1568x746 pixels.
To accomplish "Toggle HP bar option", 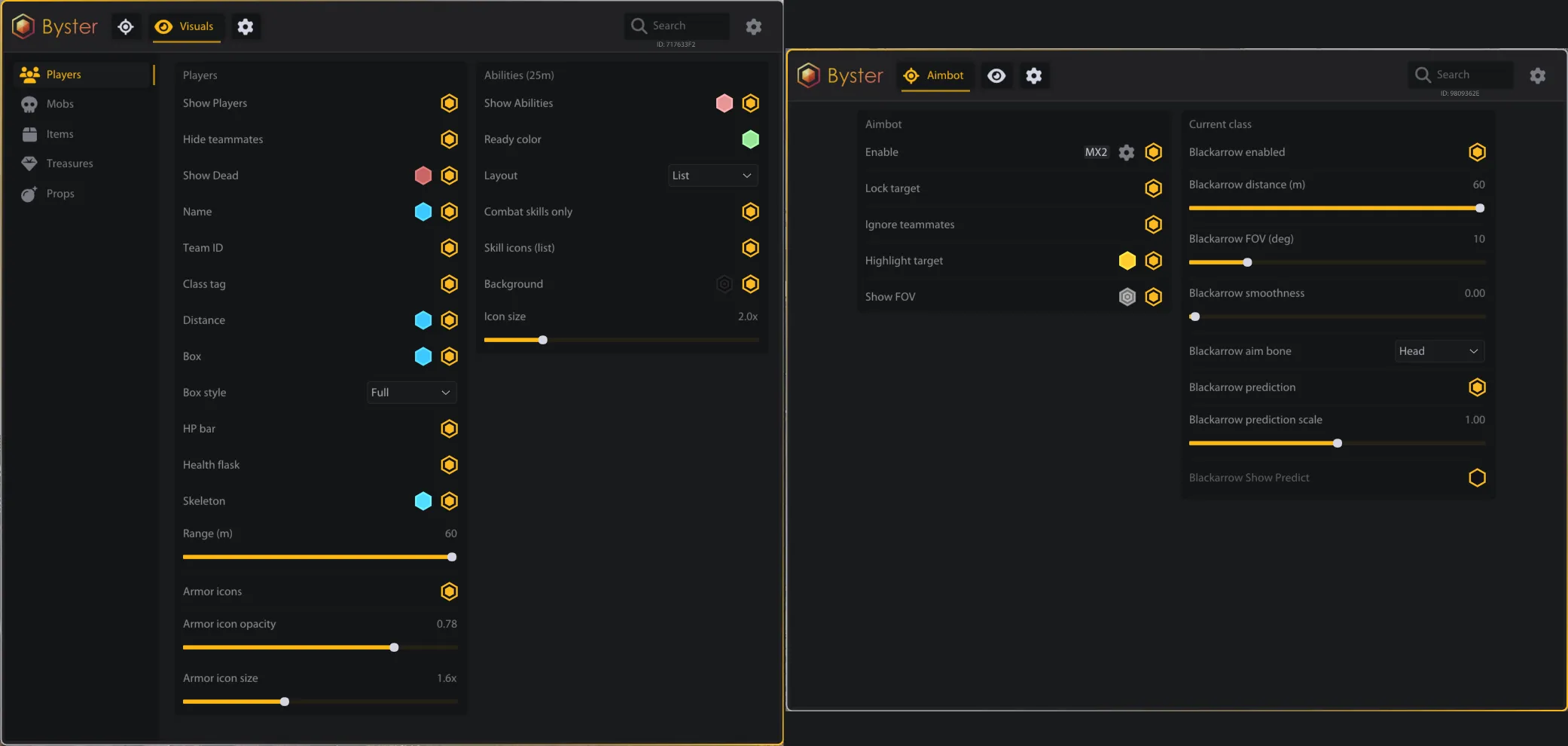I will point(450,429).
